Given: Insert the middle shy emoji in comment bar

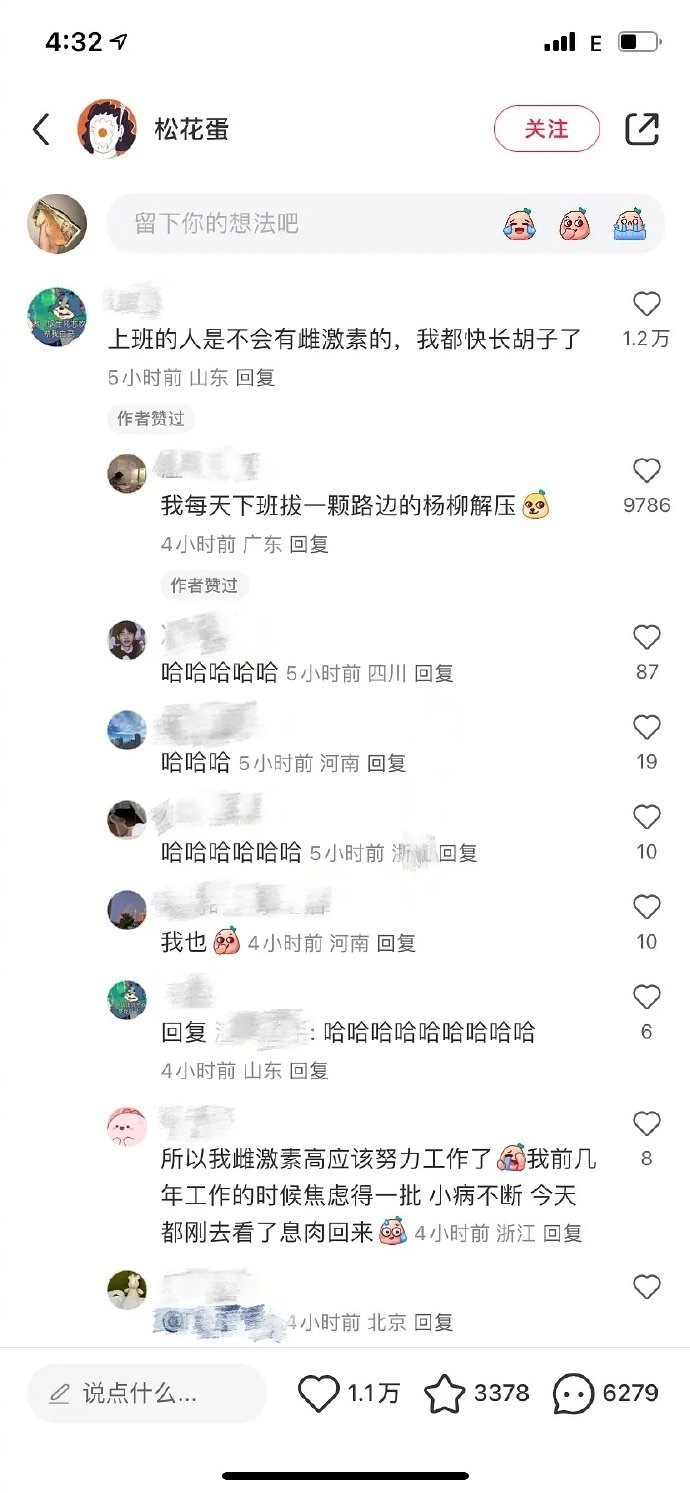Looking at the screenshot, I should pos(574,223).
